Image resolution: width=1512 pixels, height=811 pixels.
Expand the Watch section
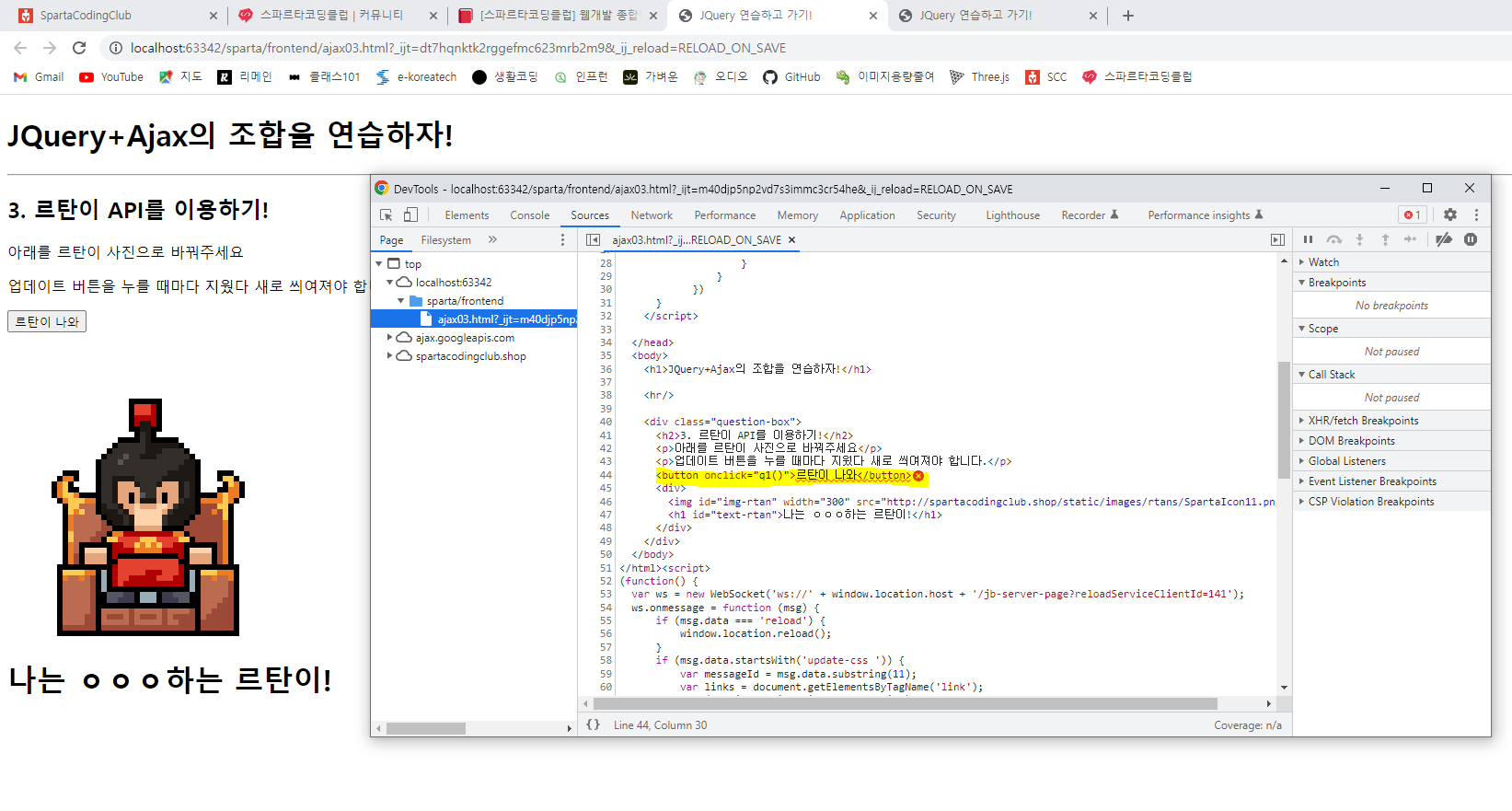coord(1391,262)
